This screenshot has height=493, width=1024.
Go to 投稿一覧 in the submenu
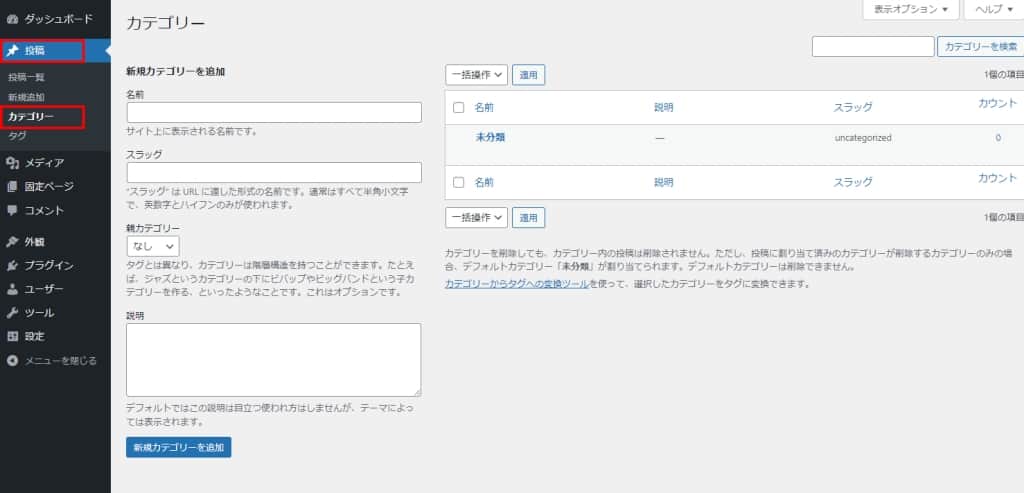26,77
